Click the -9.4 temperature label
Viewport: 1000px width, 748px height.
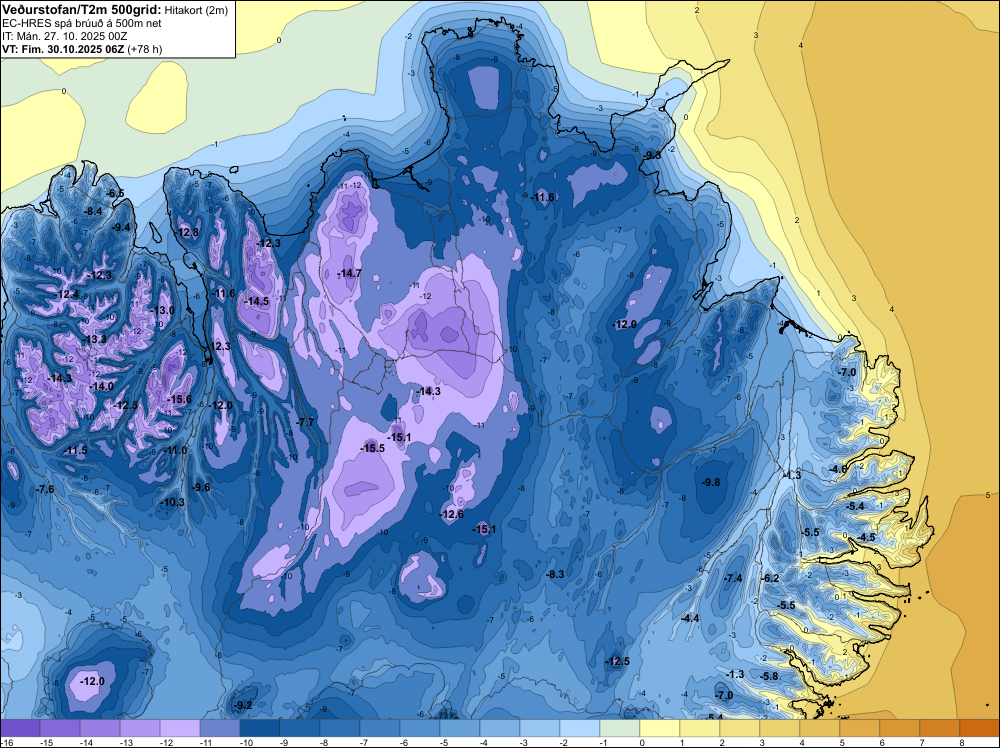click(121, 227)
